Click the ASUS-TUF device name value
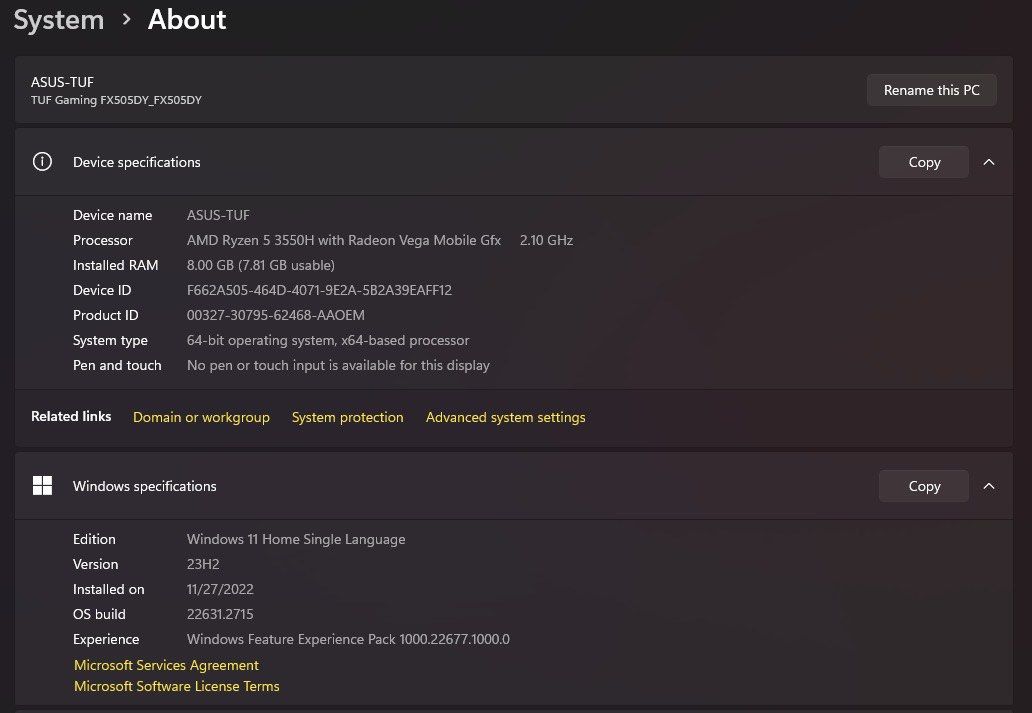Image resolution: width=1032 pixels, height=713 pixels. [x=218, y=215]
